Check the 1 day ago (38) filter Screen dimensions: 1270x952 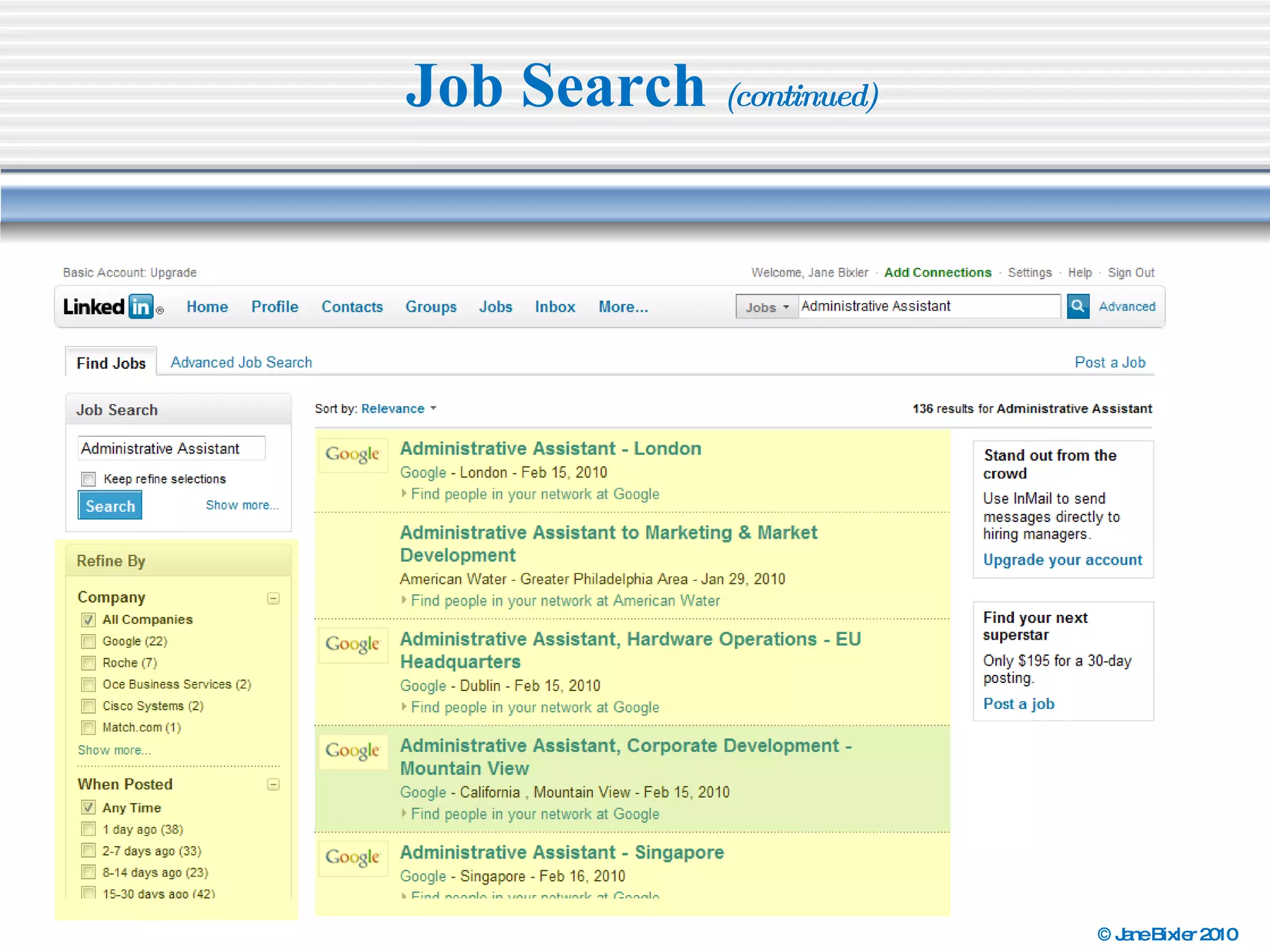point(89,829)
